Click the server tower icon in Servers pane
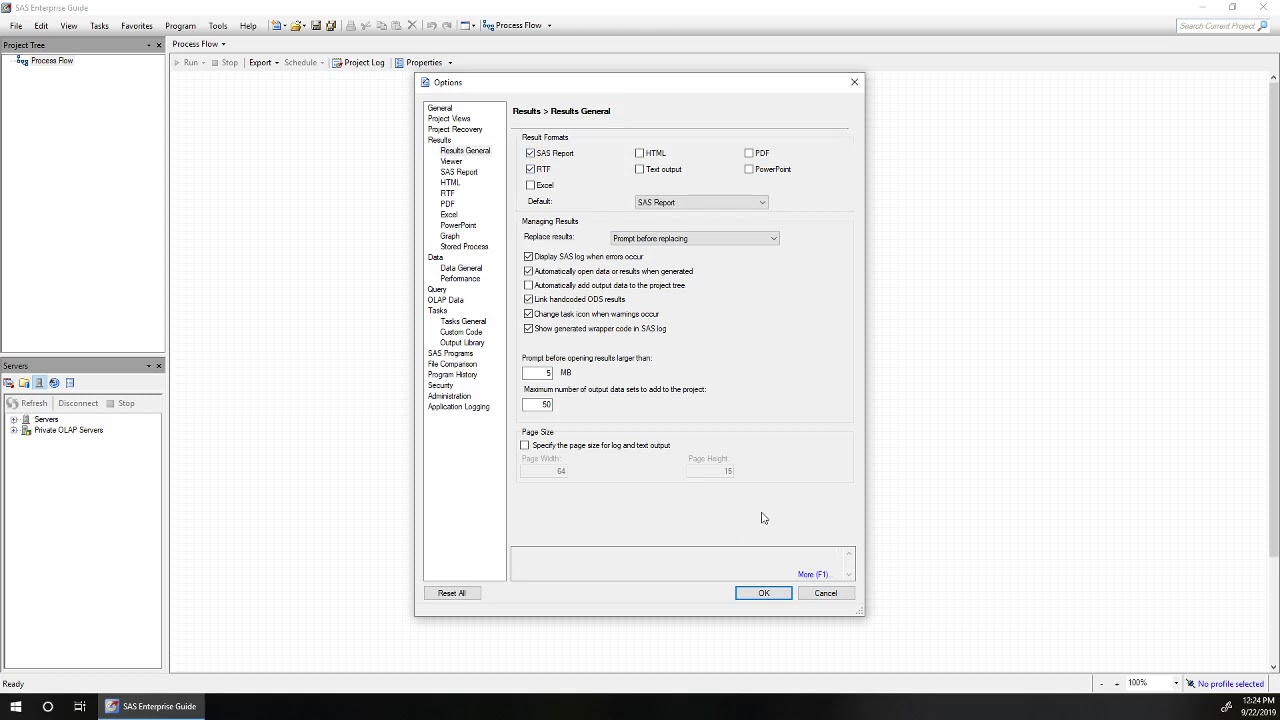Viewport: 1280px width, 720px height. (39, 383)
